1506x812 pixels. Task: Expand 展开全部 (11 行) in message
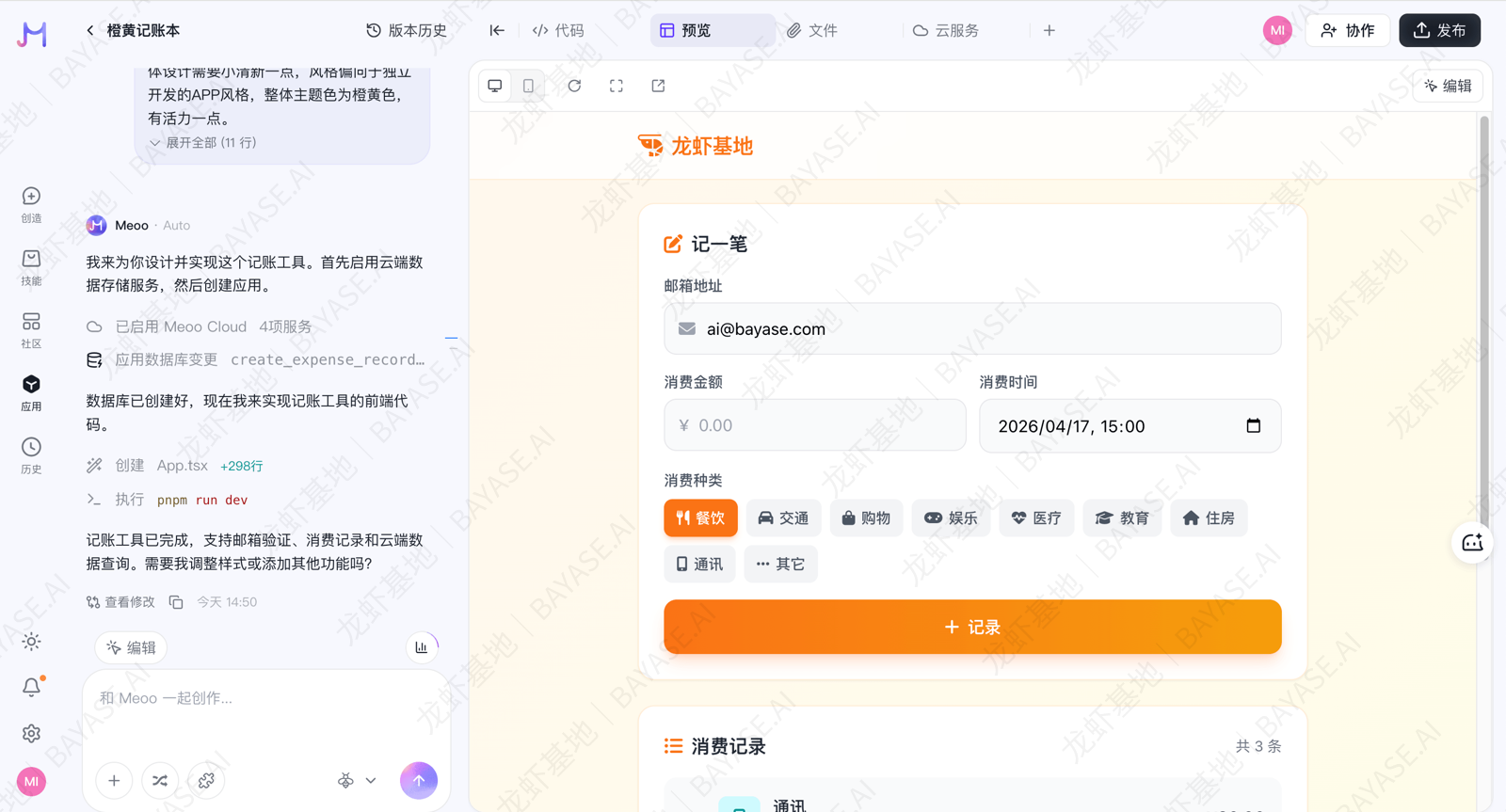click(202, 143)
